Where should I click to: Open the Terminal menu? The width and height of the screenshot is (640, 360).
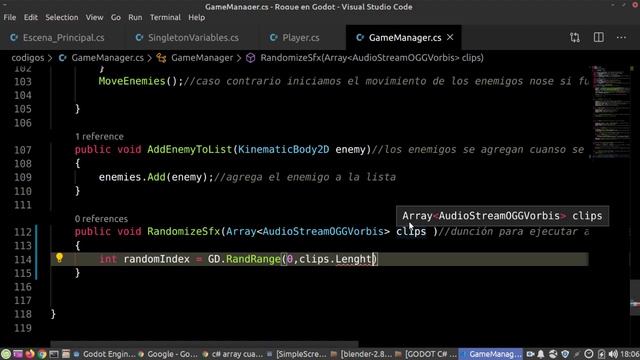[x=165, y=18]
